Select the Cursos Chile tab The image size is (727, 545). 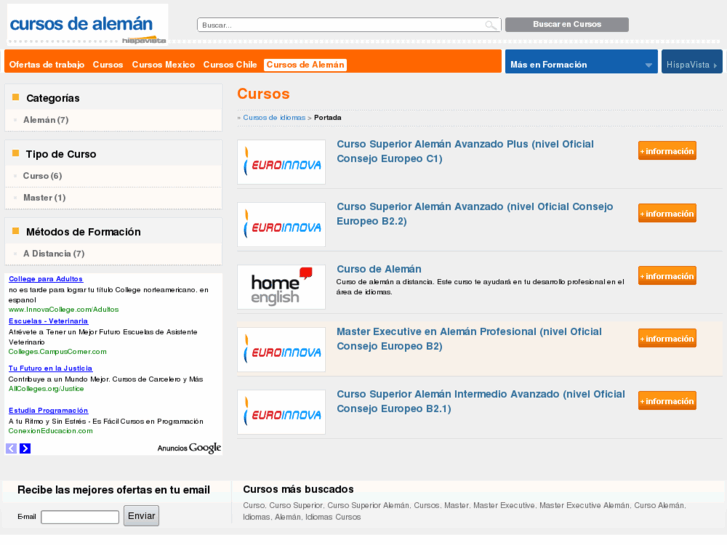point(230,64)
